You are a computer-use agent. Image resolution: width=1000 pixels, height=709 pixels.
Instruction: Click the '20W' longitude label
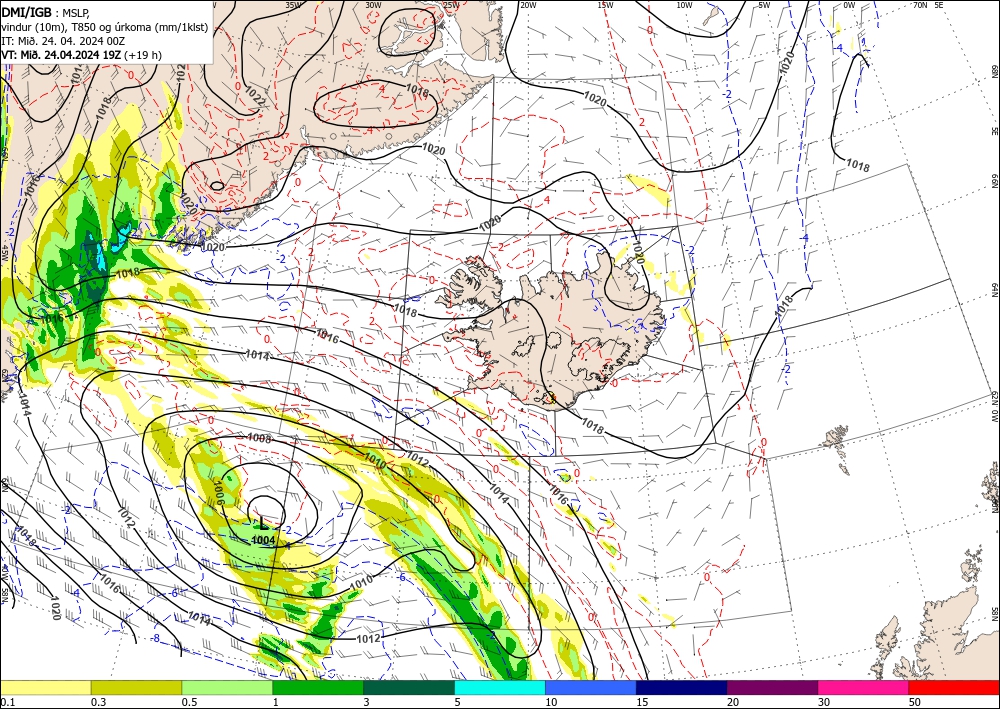coord(527,5)
